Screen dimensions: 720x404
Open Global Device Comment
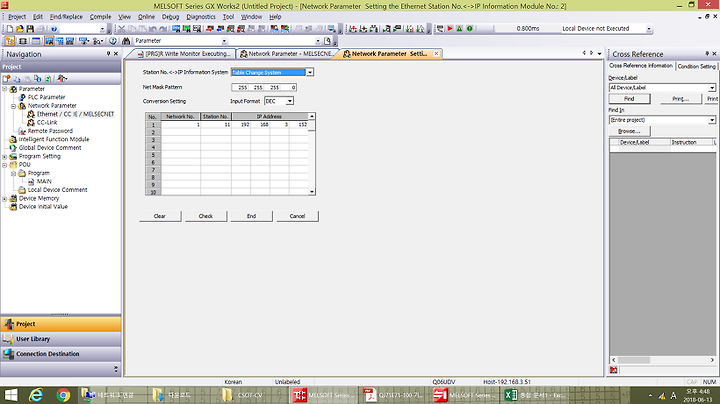coord(50,148)
